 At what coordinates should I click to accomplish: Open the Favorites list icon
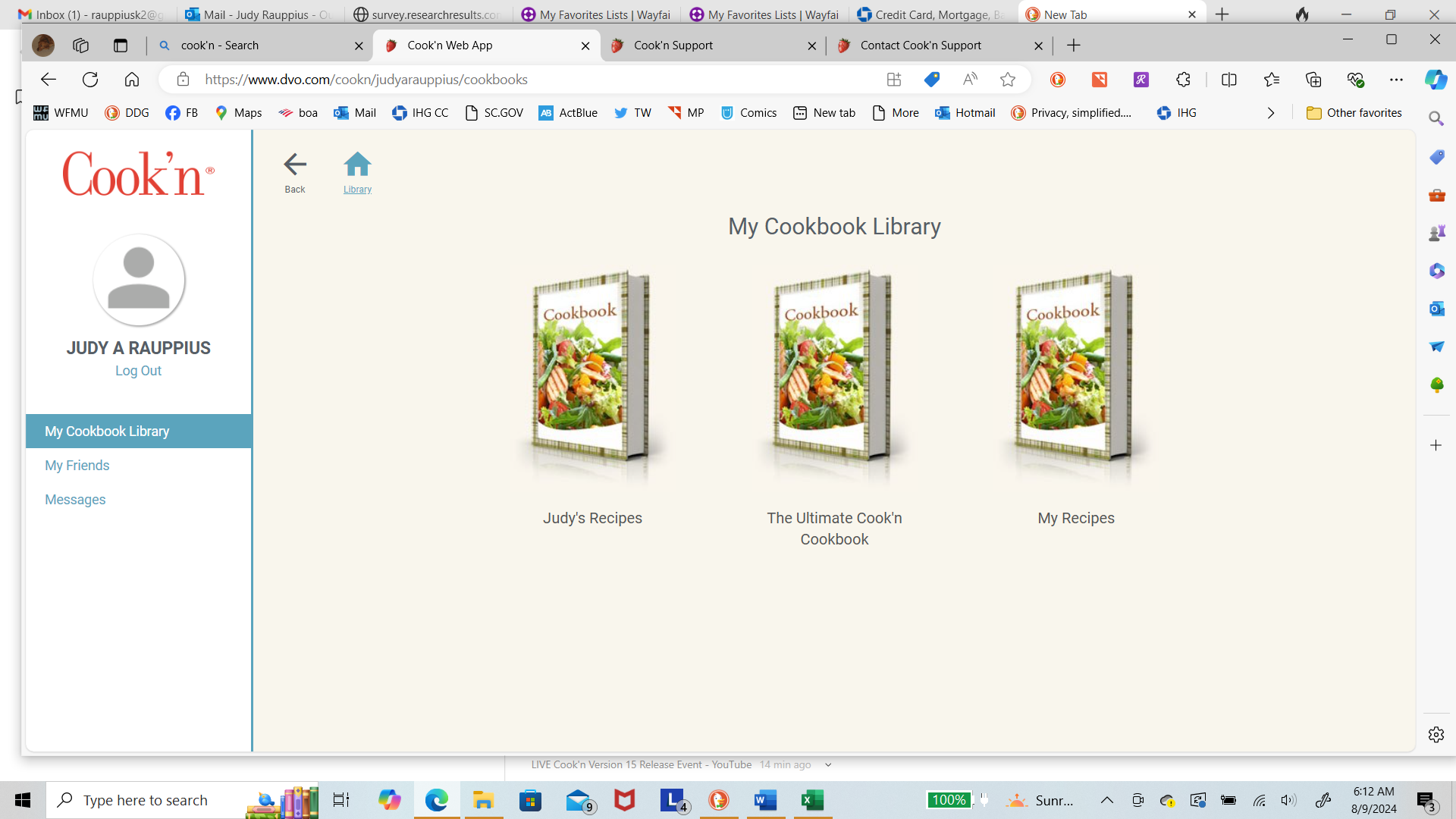[x=1272, y=80]
